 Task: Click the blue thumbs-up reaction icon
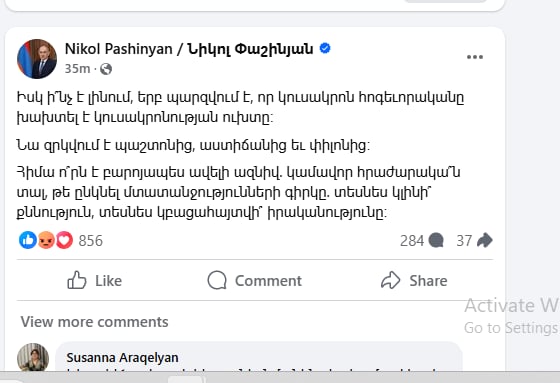28,240
